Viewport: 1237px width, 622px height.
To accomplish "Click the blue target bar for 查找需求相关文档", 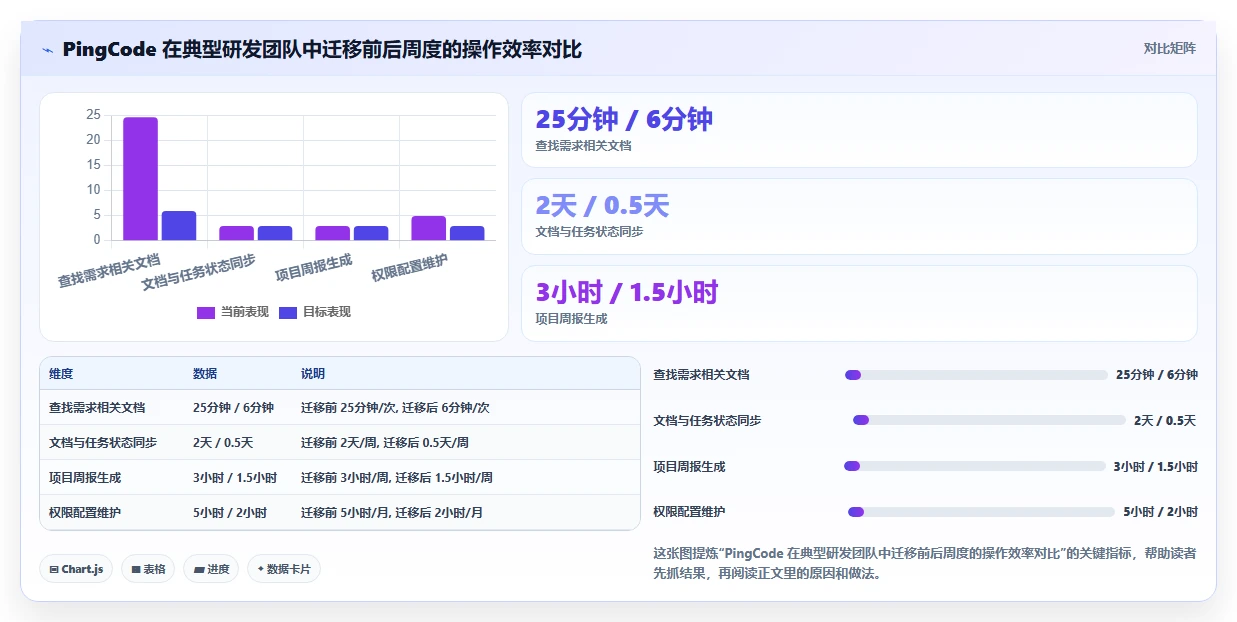I will pyautogui.click(x=179, y=226).
